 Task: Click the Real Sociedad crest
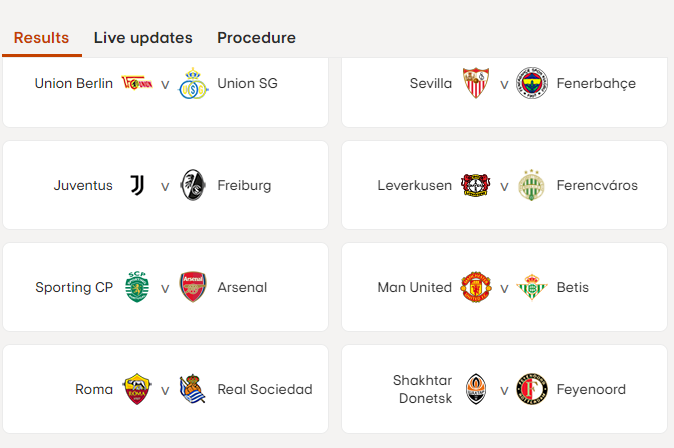coord(193,390)
